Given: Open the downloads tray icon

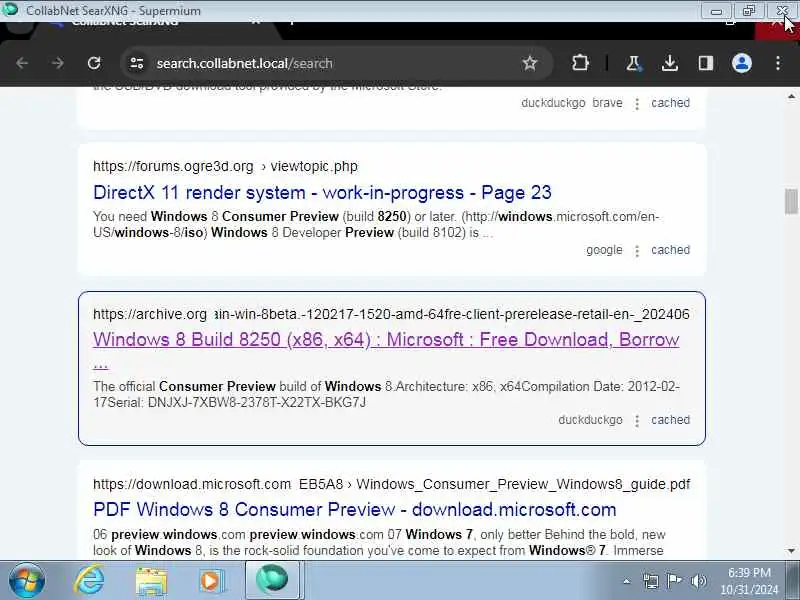Looking at the screenshot, I should [x=669, y=63].
